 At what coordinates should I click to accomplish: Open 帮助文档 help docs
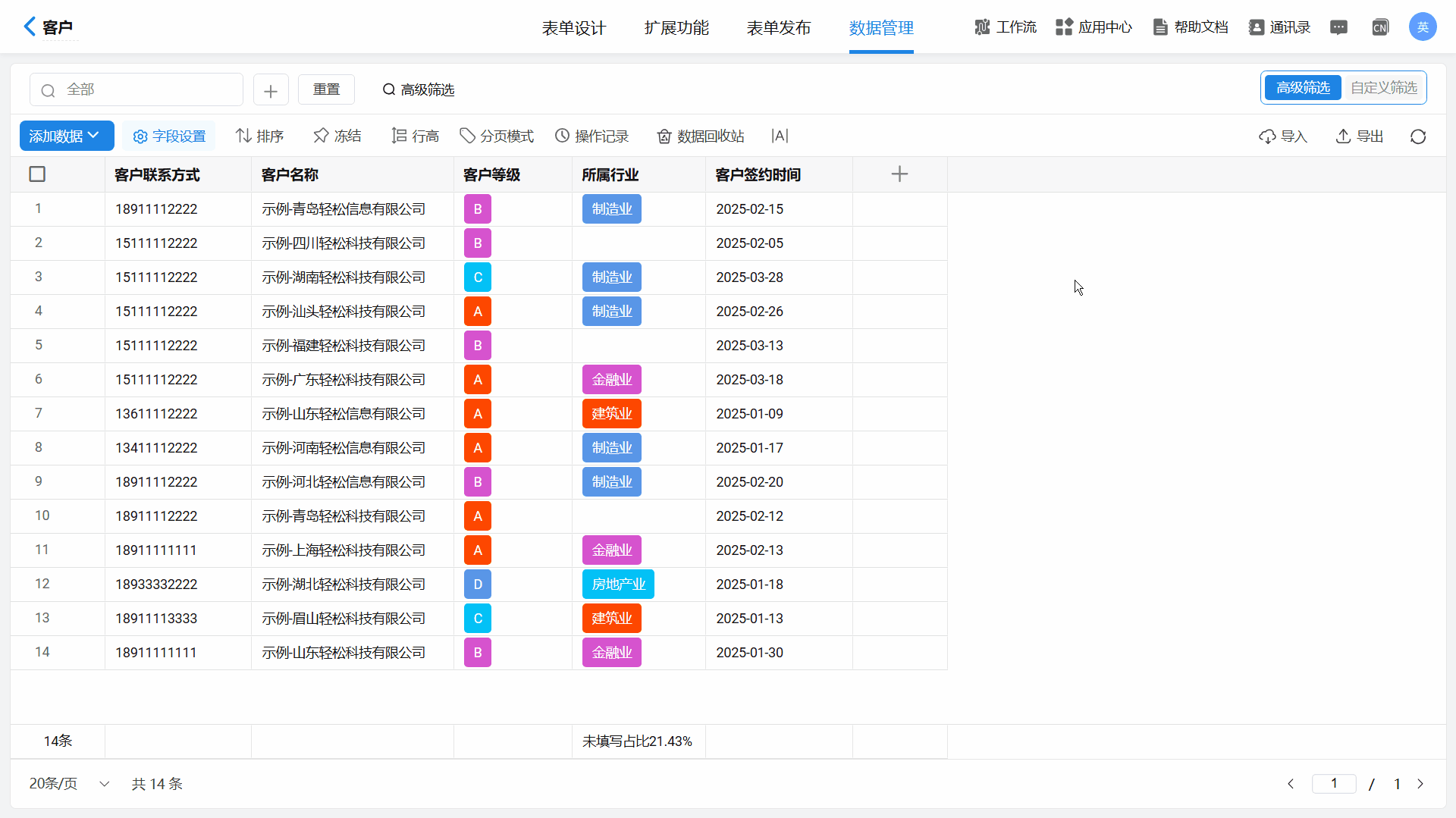(1191, 27)
